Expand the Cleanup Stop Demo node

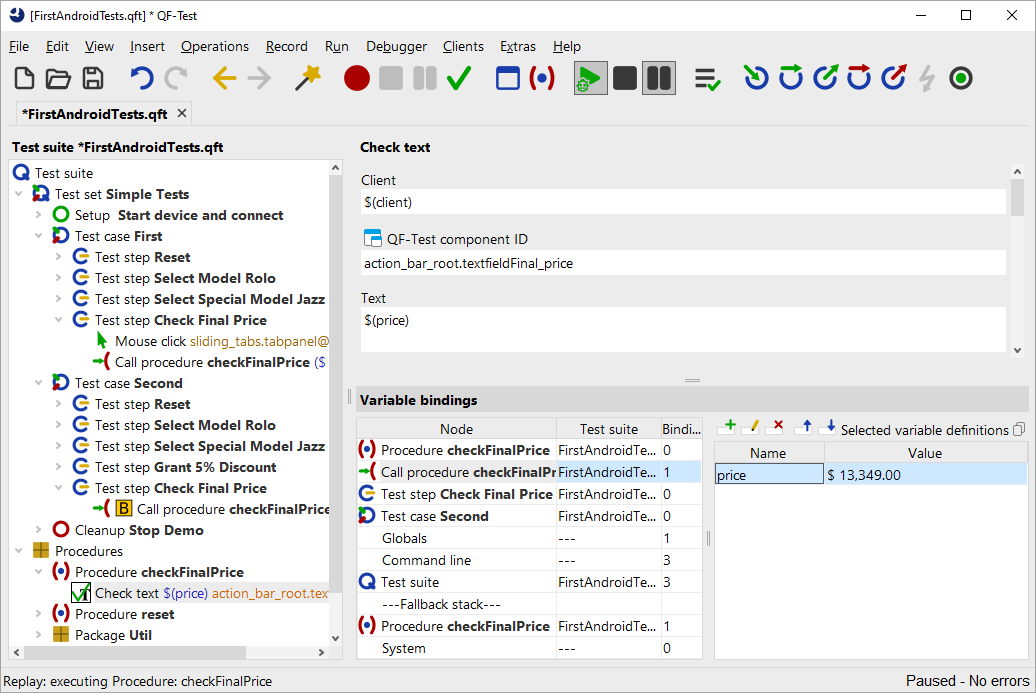click(39, 530)
